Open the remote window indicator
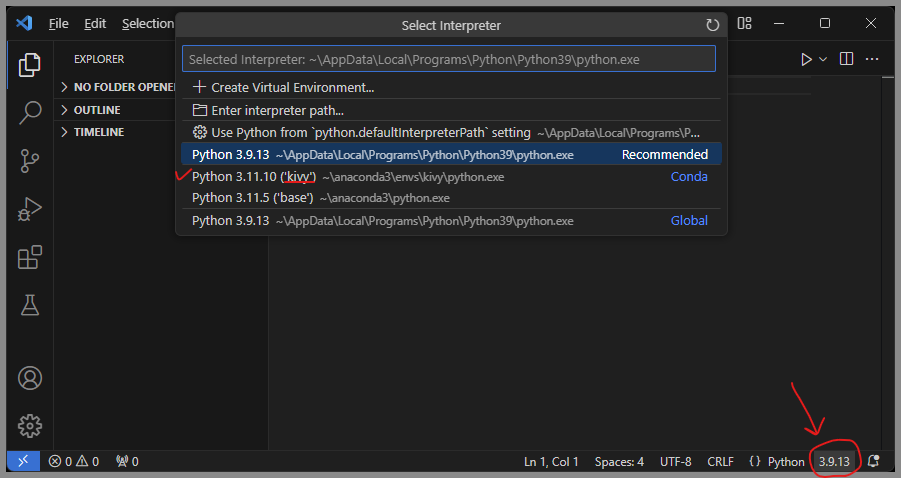The width and height of the screenshot is (901, 478). [23, 461]
